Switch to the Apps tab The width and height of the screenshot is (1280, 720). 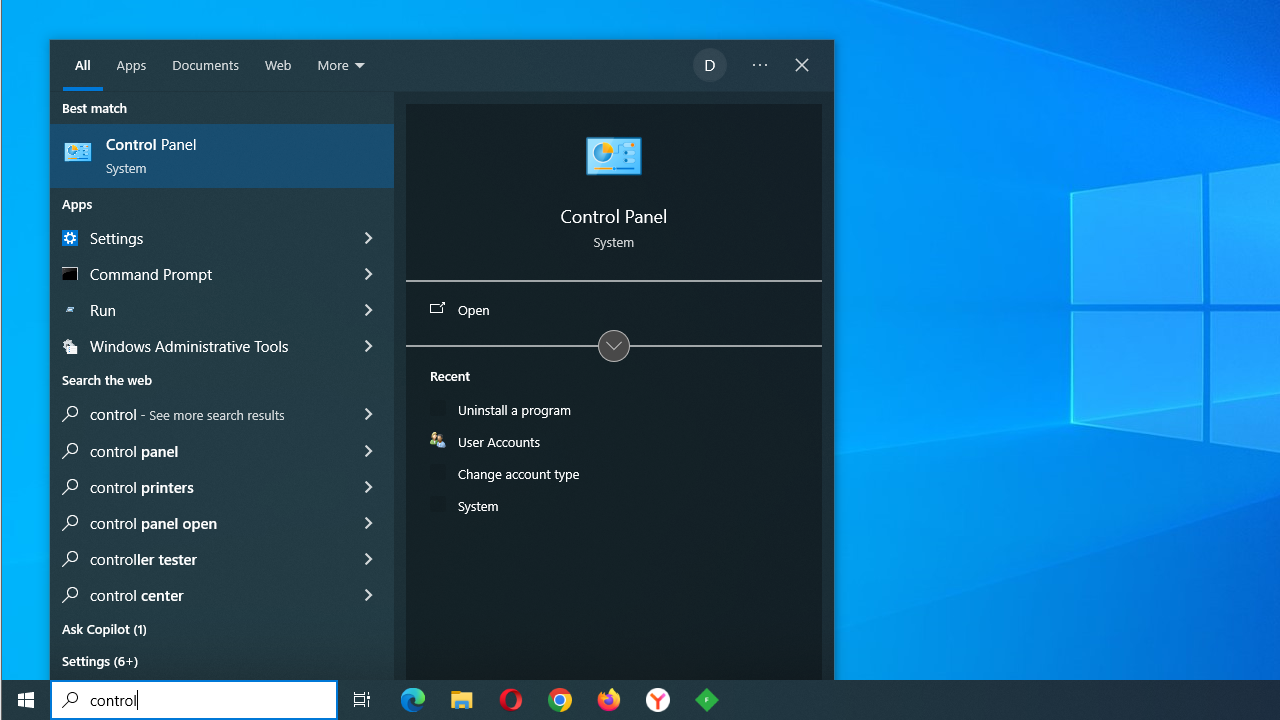pos(131,66)
